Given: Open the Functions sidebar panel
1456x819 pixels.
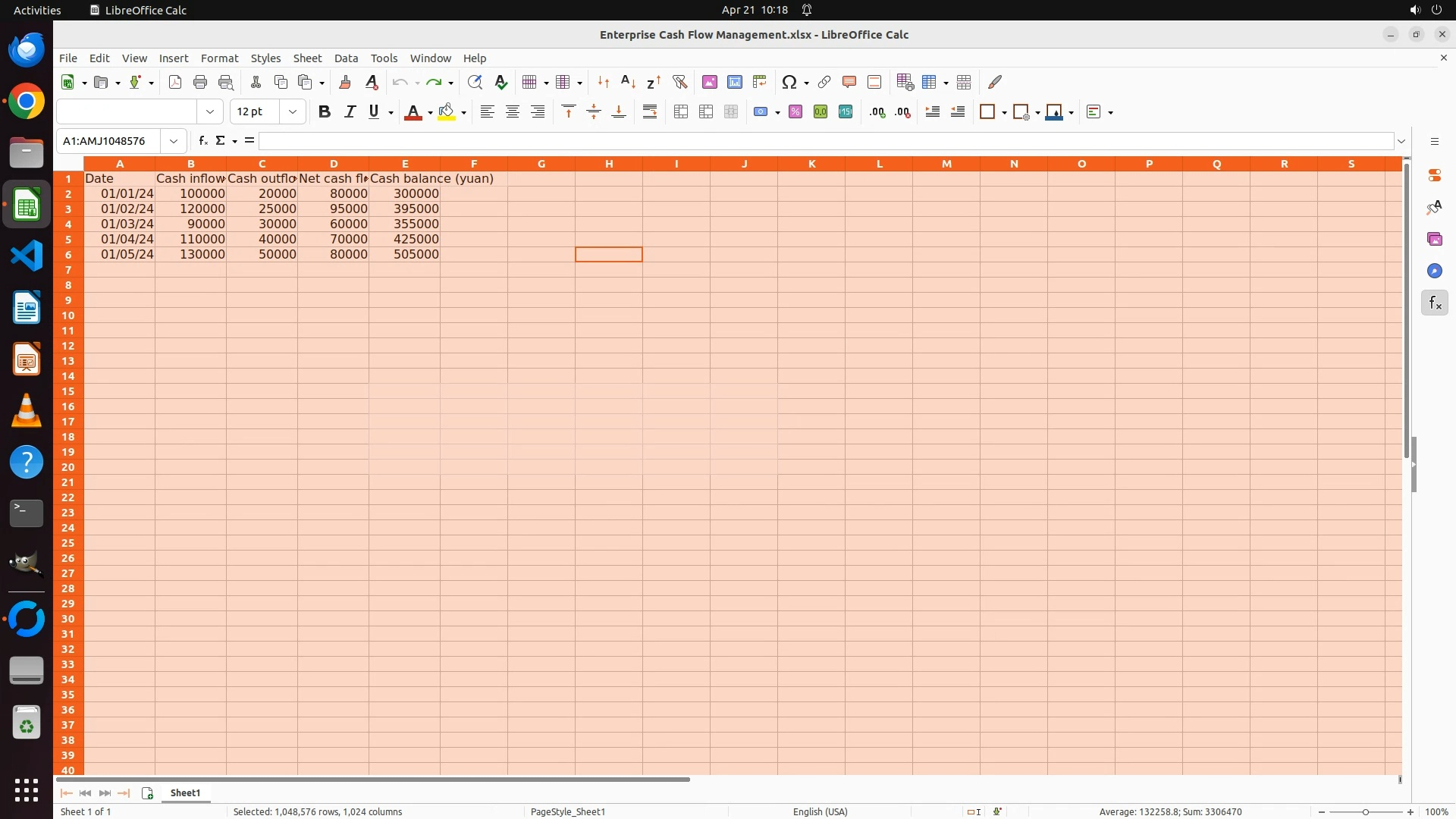Looking at the screenshot, I should 1434,303.
